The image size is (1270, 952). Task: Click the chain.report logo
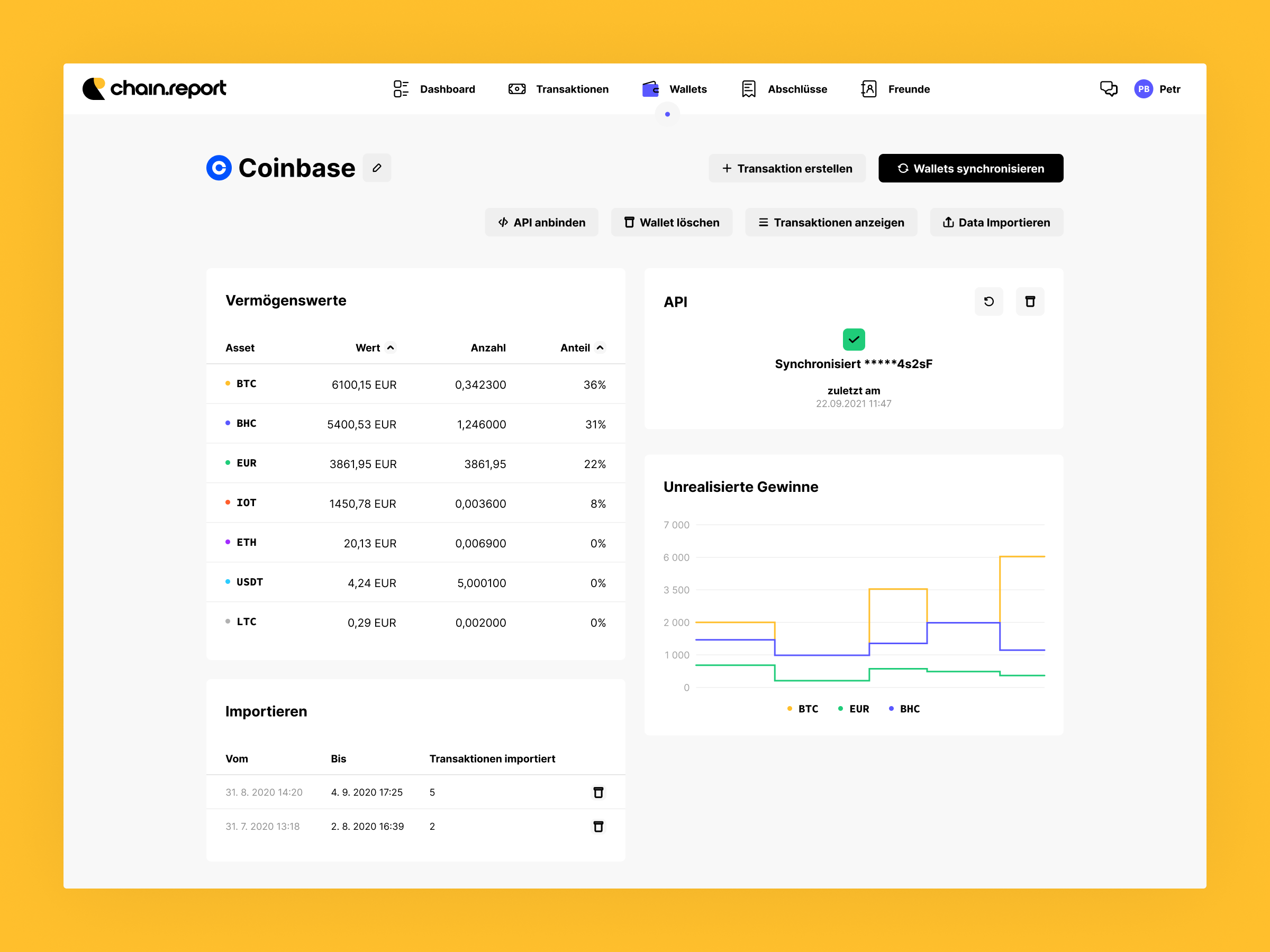tap(155, 88)
